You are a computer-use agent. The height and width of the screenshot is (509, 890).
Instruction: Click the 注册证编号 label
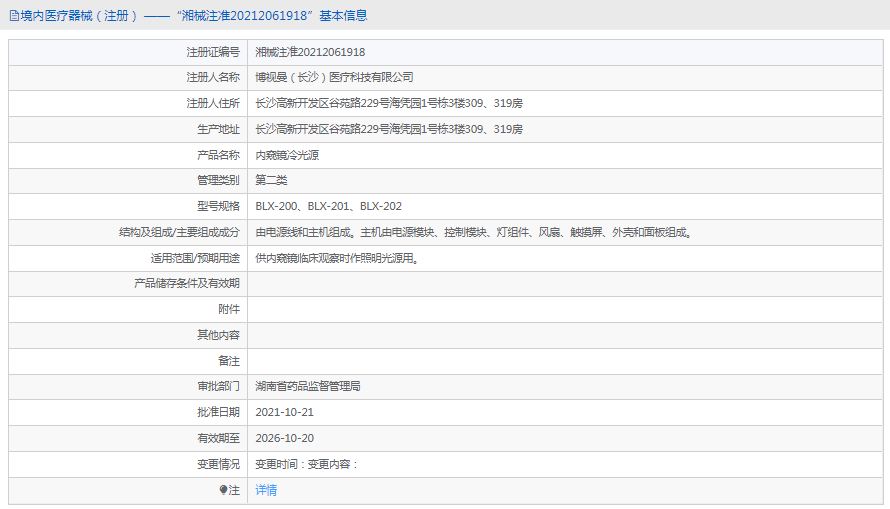pos(213,52)
